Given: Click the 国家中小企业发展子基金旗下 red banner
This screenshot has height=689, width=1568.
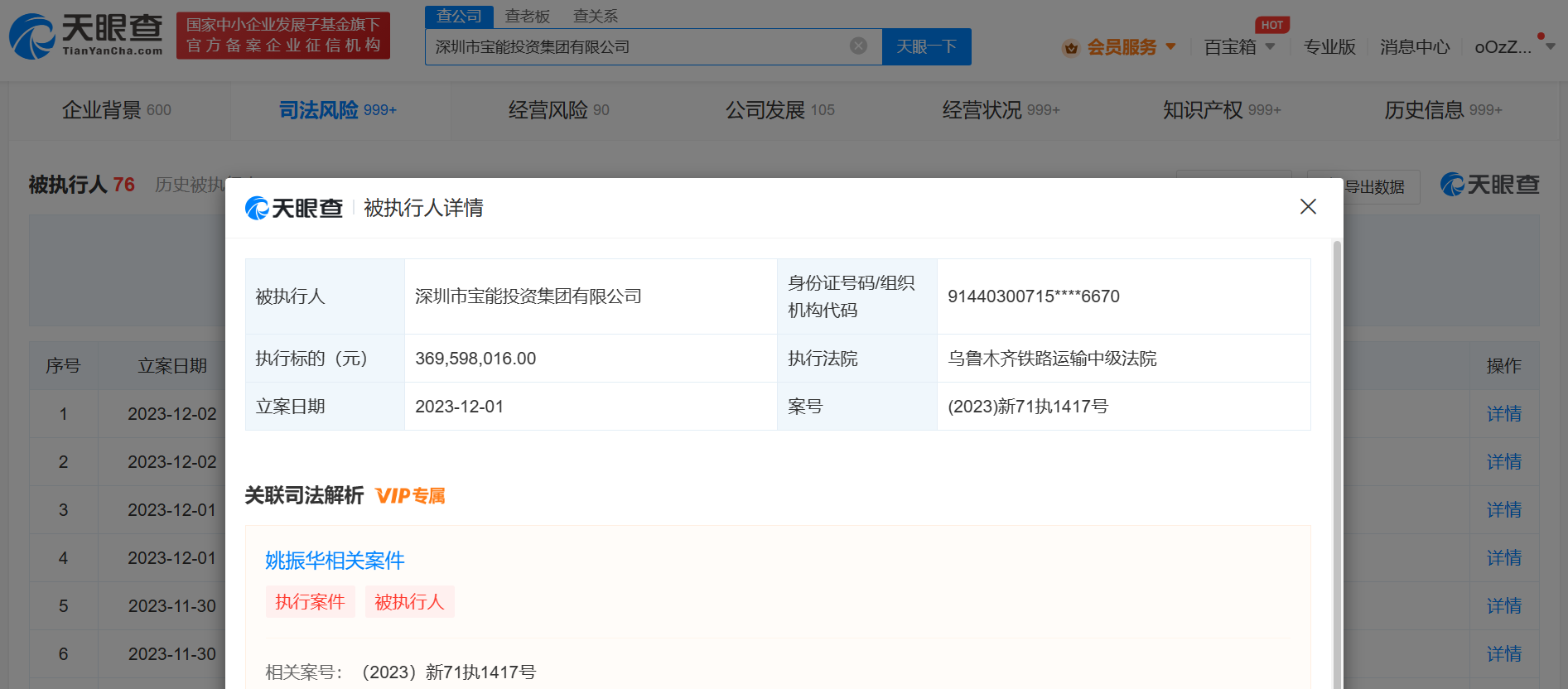Looking at the screenshot, I should (x=283, y=36).
